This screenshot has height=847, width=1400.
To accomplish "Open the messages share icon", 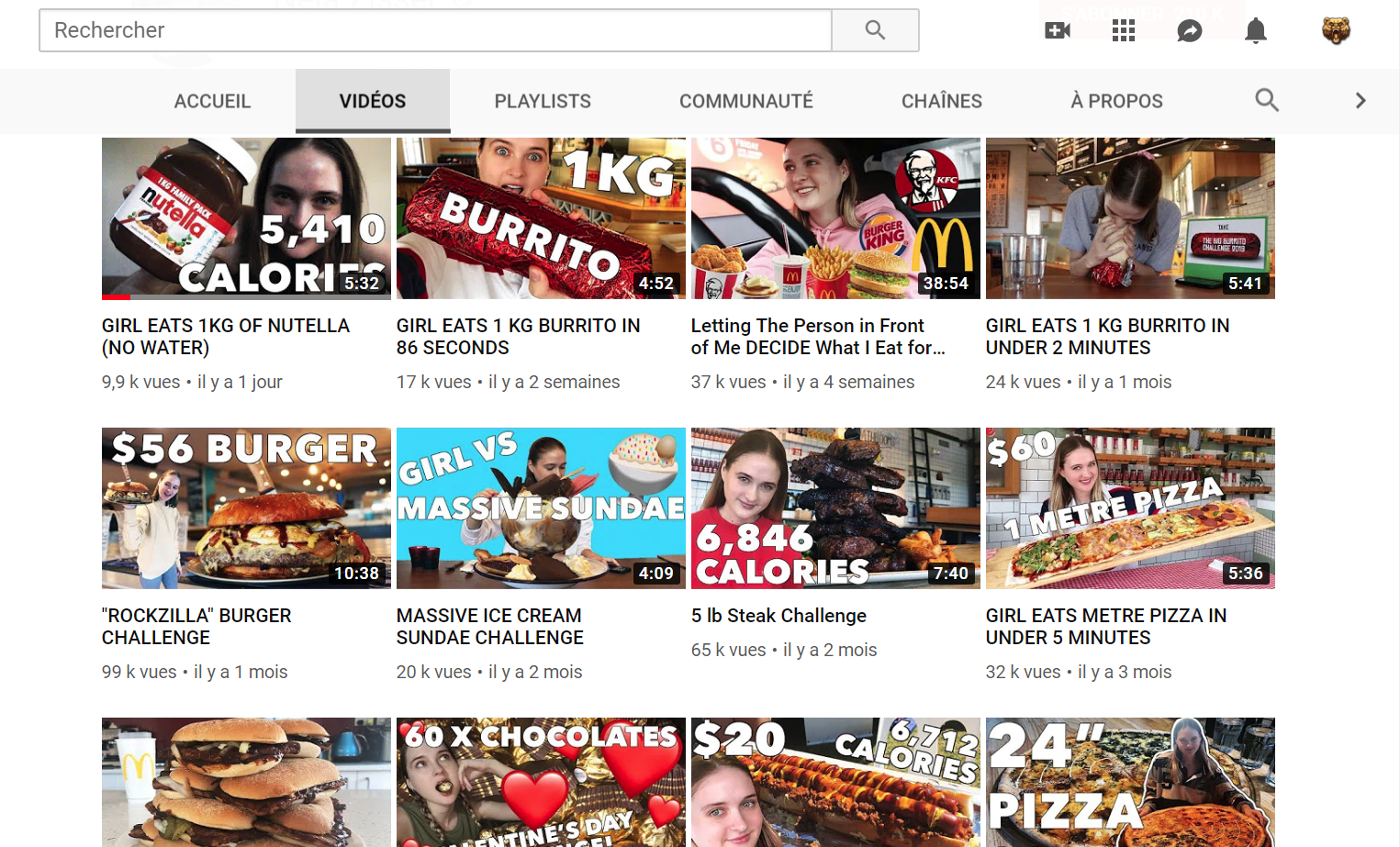I will pyautogui.click(x=1189, y=30).
